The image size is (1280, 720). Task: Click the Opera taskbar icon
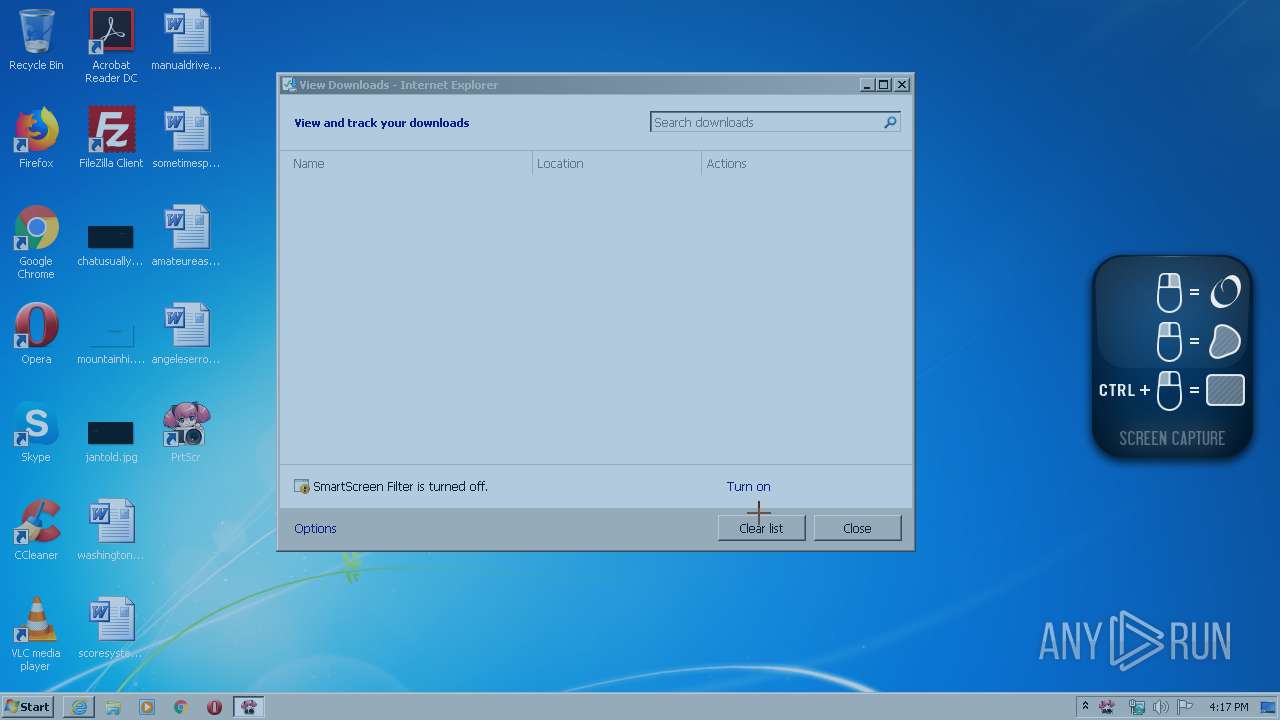point(214,707)
